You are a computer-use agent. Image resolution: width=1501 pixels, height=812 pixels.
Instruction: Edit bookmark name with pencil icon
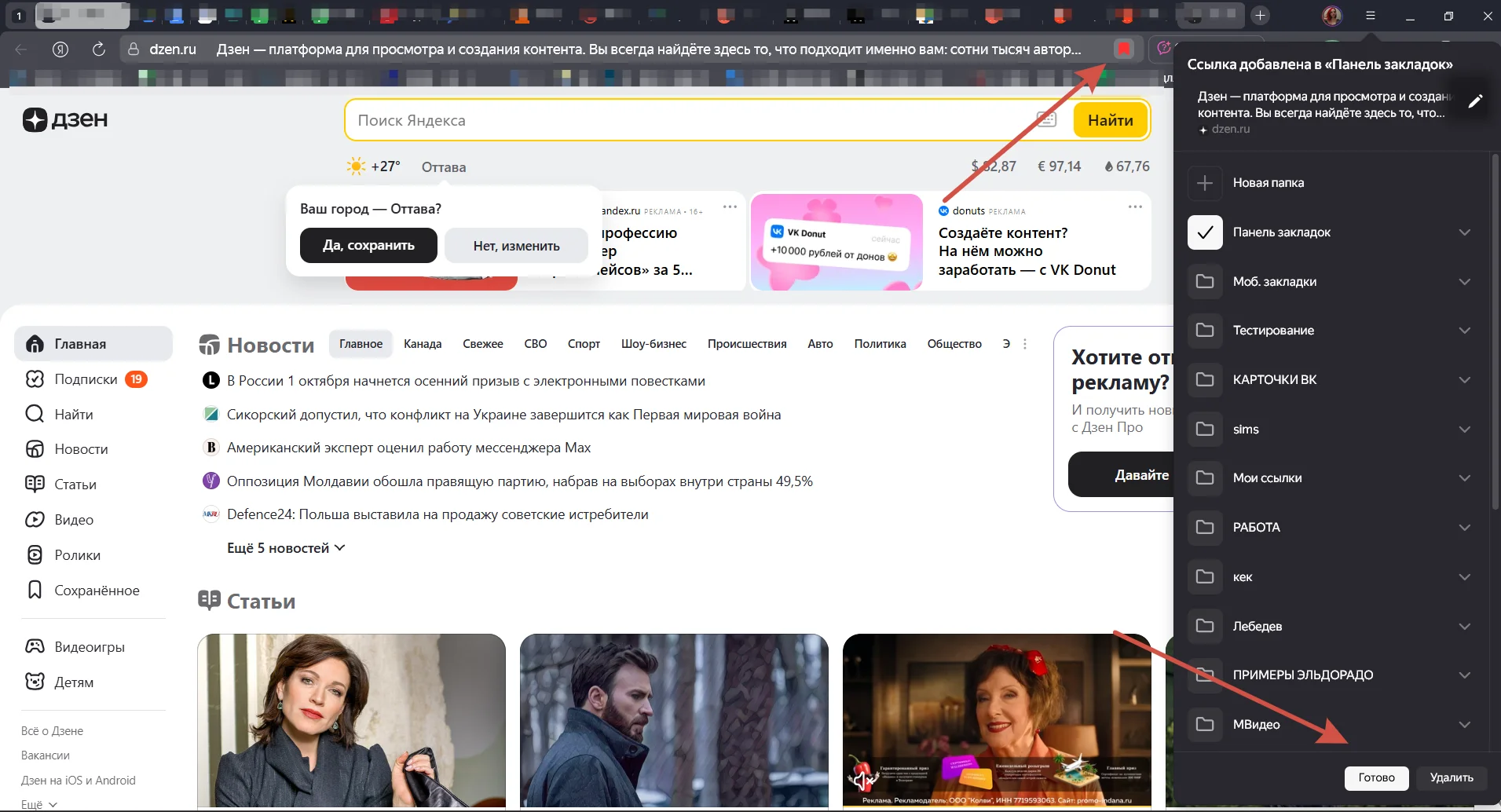click(x=1475, y=101)
